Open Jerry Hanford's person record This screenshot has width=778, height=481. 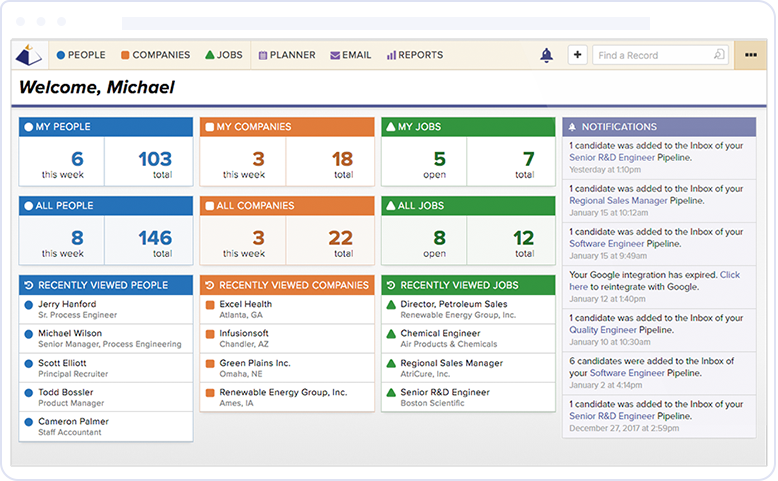tap(67, 304)
